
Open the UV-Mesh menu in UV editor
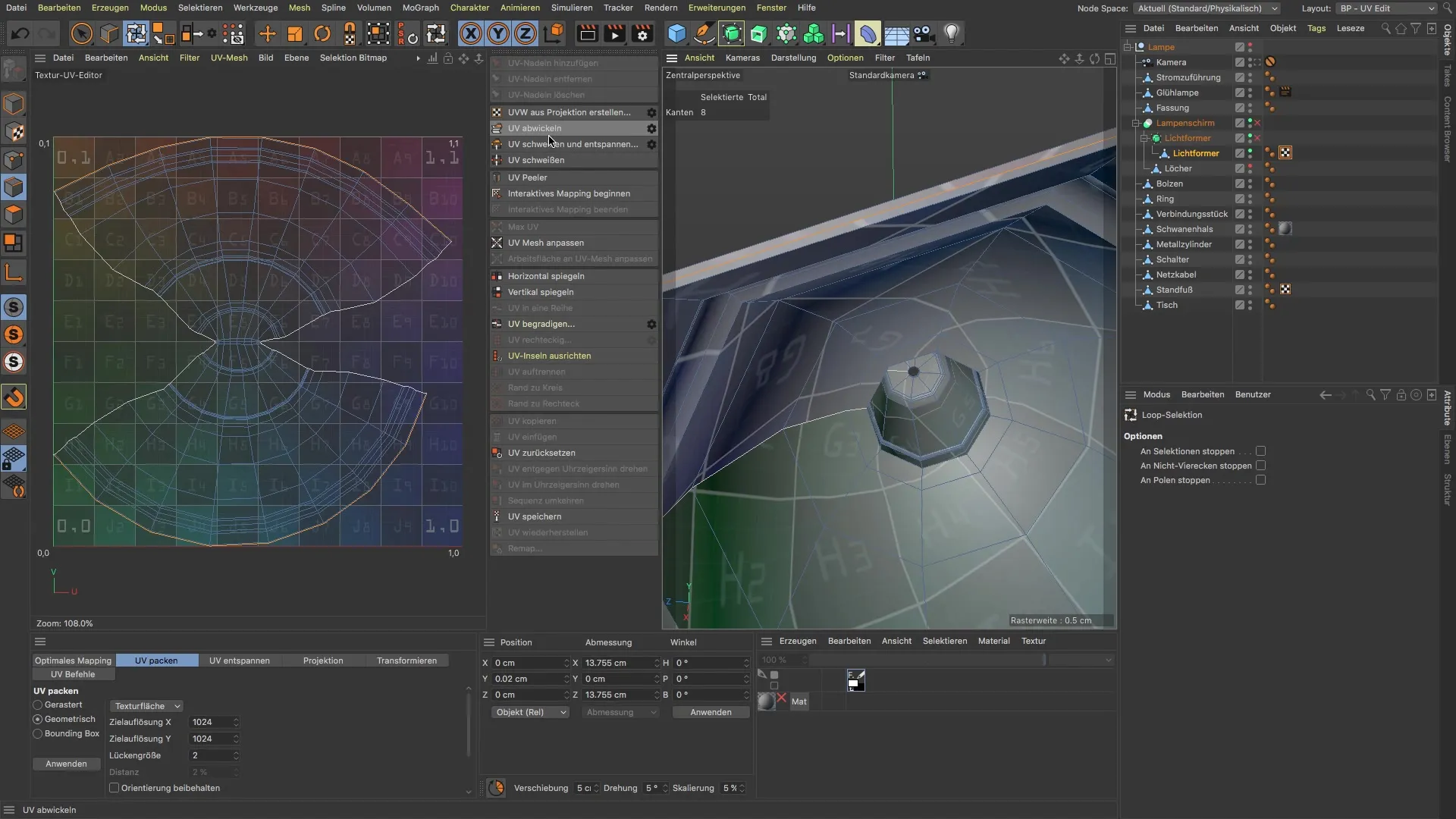[229, 58]
